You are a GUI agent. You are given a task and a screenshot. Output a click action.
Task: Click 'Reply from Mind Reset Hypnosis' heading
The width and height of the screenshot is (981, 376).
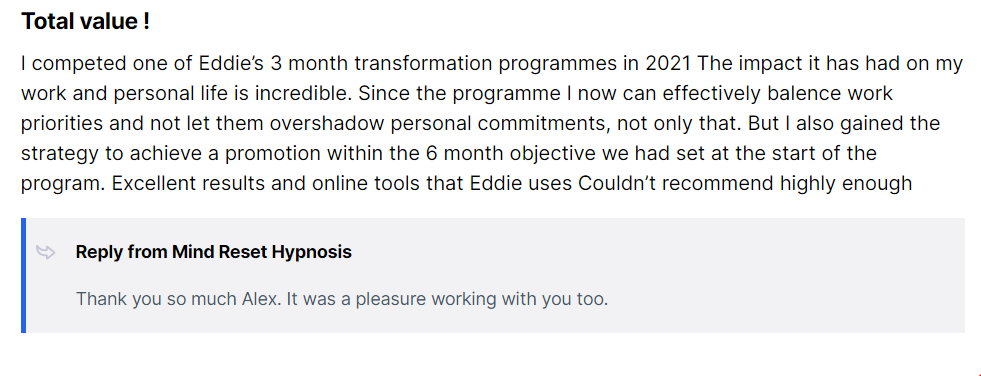[x=213, y=252]
